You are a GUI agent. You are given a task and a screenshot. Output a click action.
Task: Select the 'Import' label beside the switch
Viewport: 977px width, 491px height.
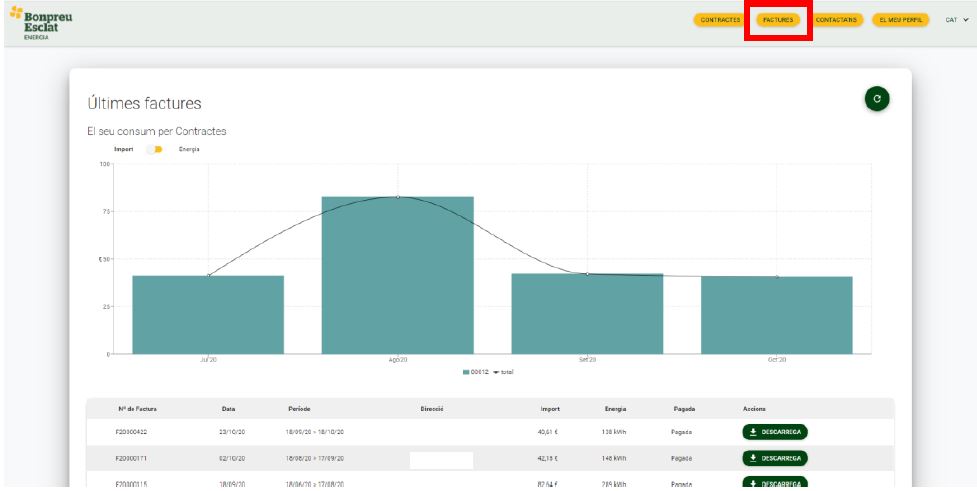tap(123, 149)
